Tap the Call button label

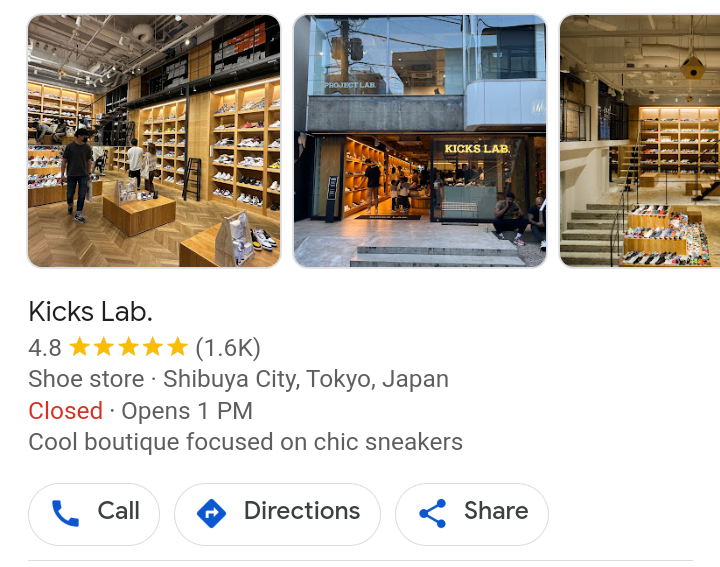pos(118,511)
